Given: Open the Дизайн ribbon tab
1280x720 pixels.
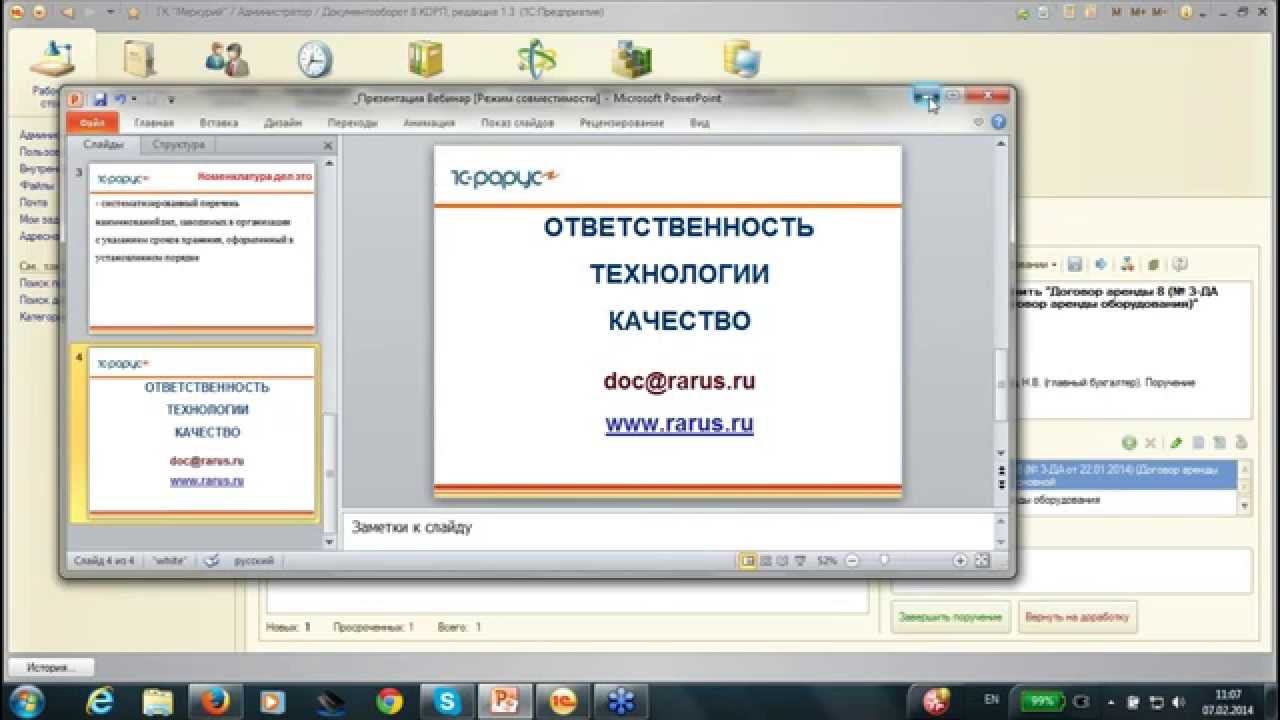Looking at the screenshot, I should point(284,123).
